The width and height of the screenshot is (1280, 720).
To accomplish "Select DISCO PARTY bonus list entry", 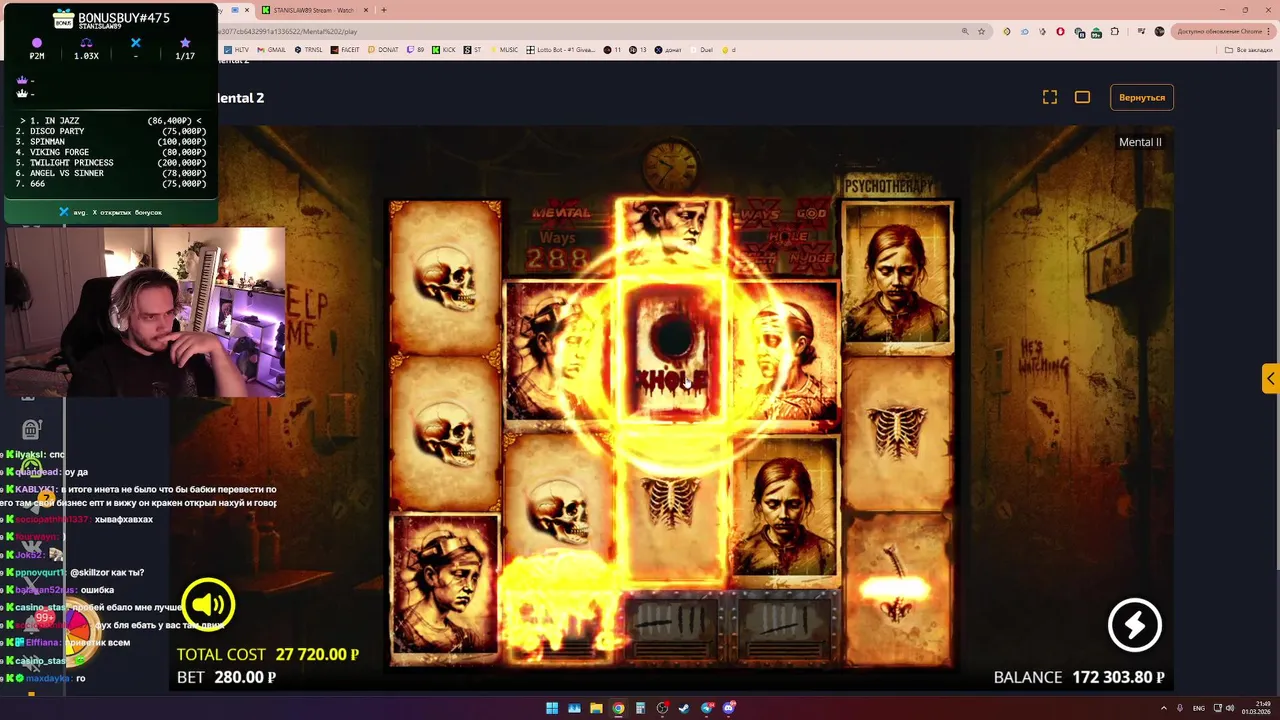I will (112, 131).
